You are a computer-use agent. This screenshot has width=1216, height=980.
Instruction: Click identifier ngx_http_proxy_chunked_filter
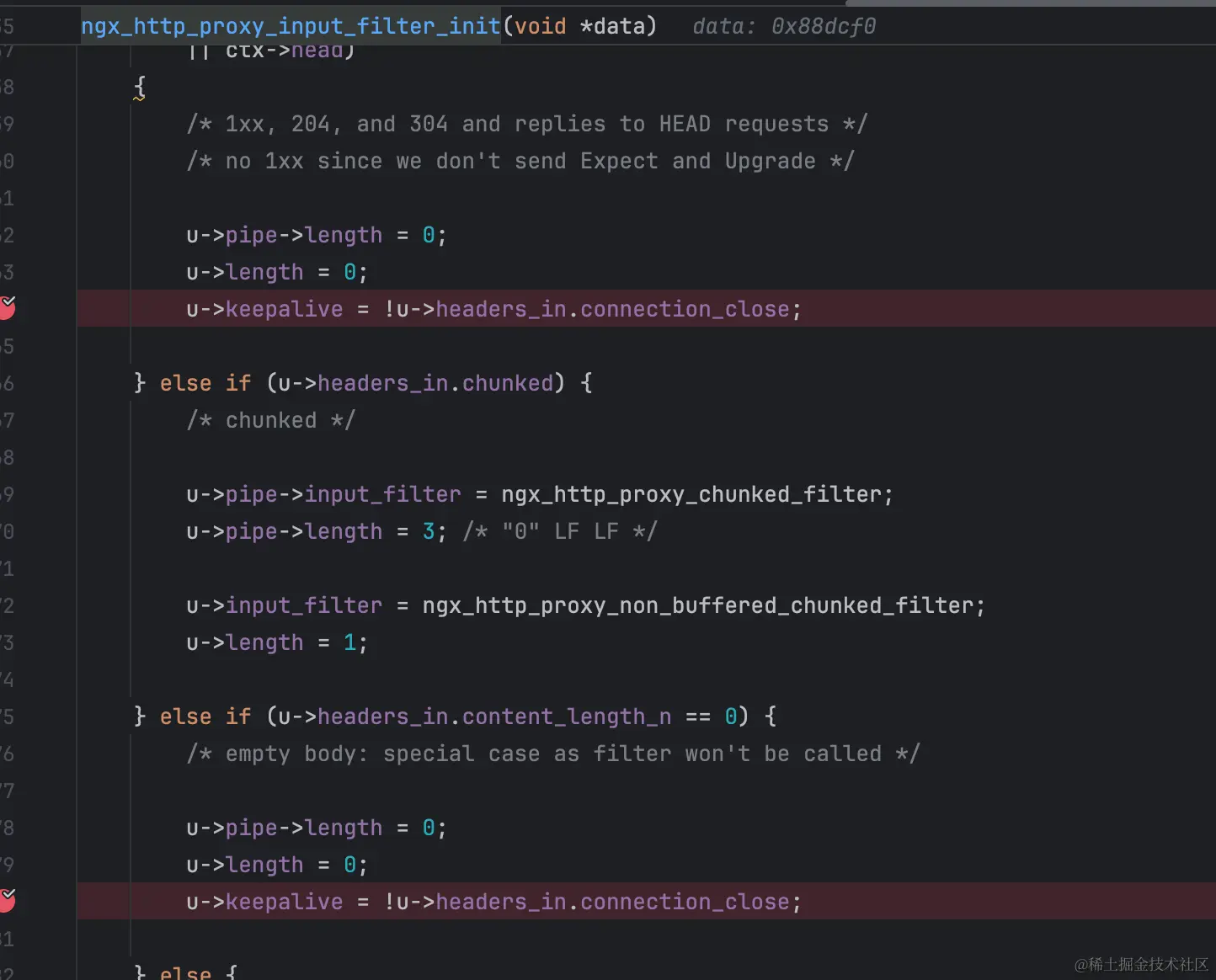pos(696,494)
